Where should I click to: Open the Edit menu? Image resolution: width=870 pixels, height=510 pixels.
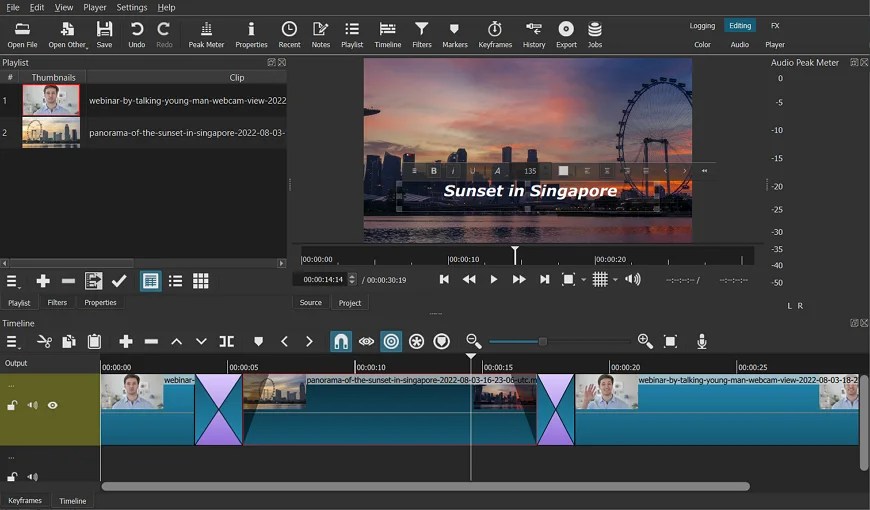click(x=37, y=7)
